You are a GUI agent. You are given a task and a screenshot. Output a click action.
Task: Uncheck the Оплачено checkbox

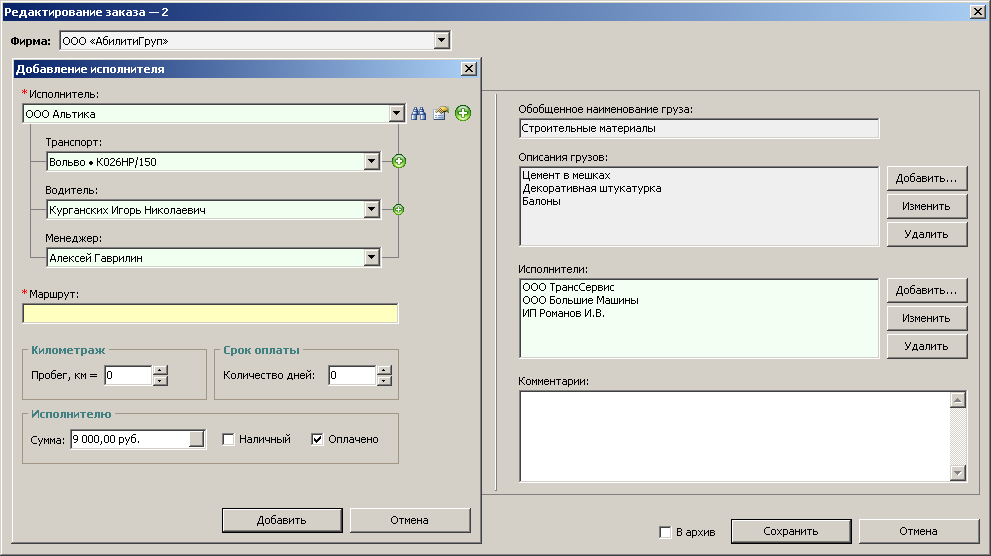318,439
